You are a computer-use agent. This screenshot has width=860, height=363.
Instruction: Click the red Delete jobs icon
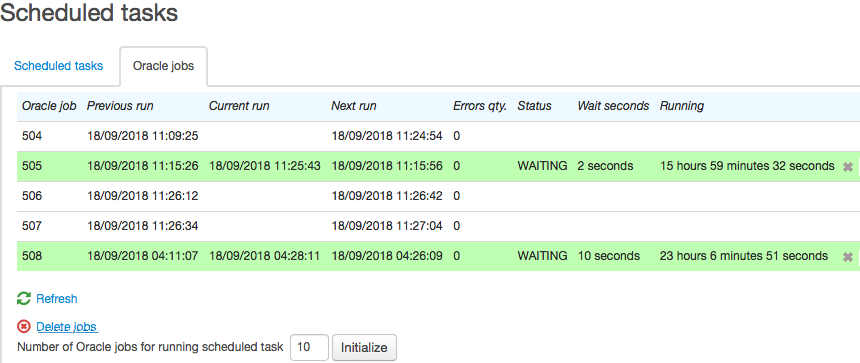(24, 327)
